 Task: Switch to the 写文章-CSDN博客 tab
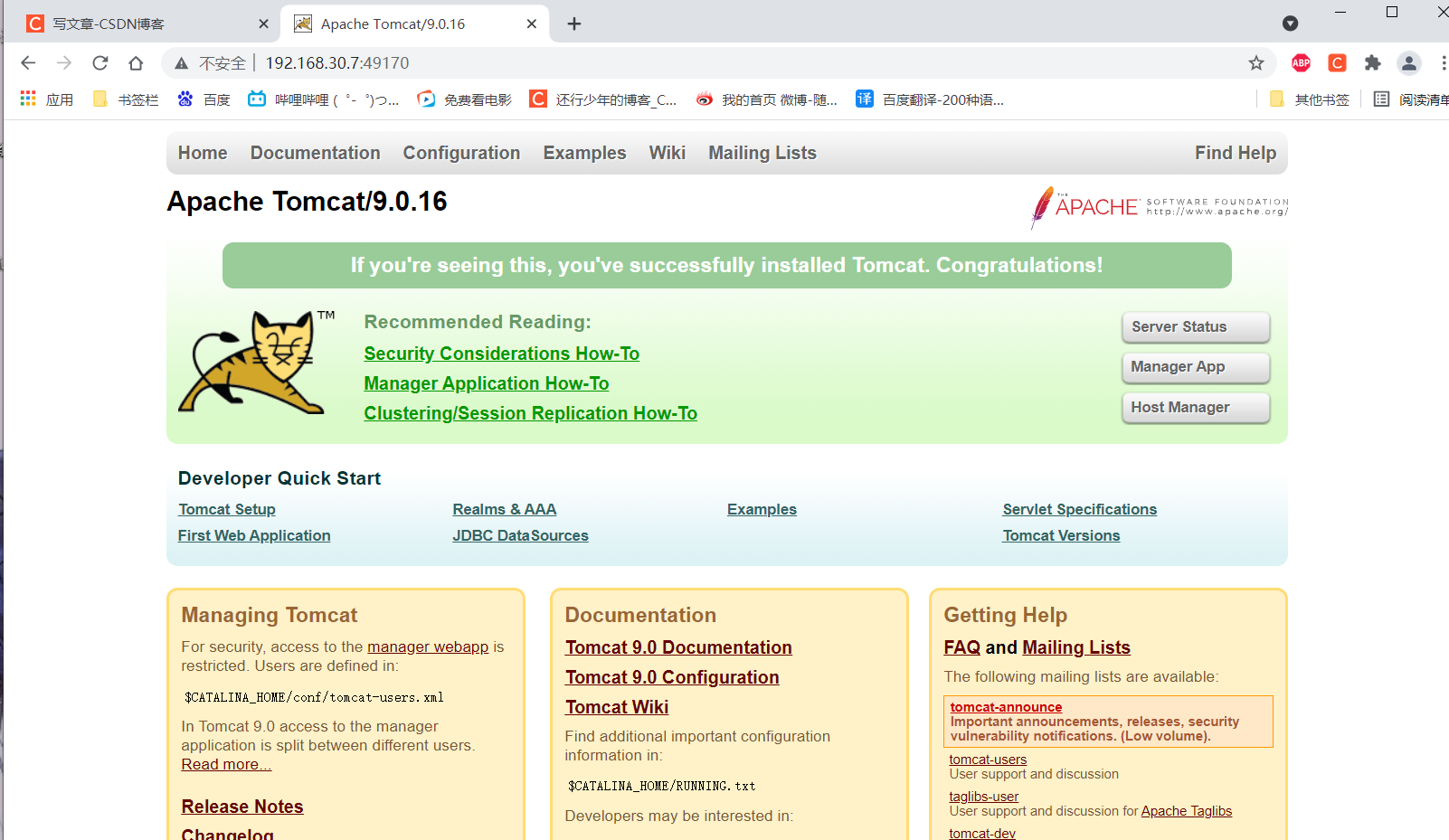pos(143,24)
